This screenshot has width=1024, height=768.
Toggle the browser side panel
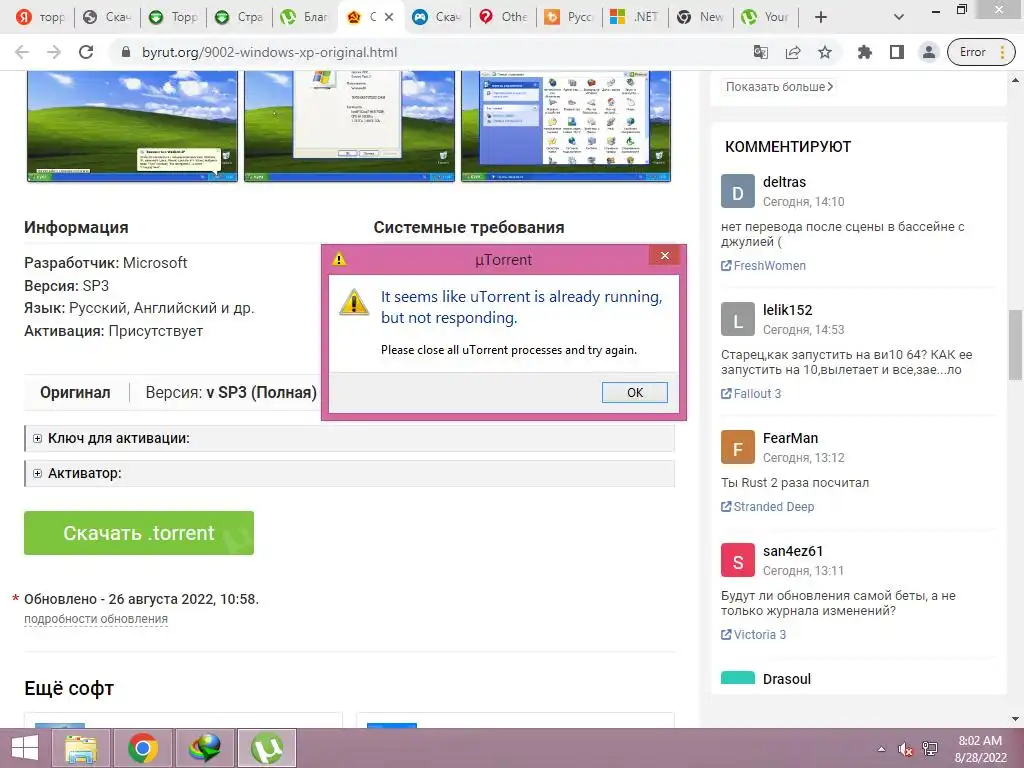coord(897,52)
